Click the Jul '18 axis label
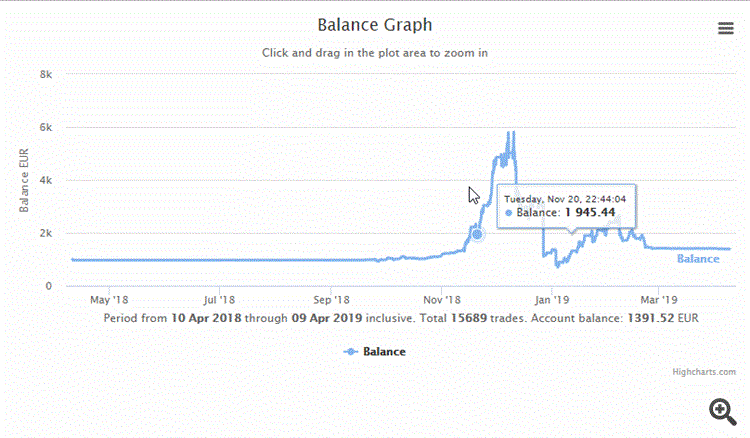Viewport: 750px width, 438px height. pos(219,300)
